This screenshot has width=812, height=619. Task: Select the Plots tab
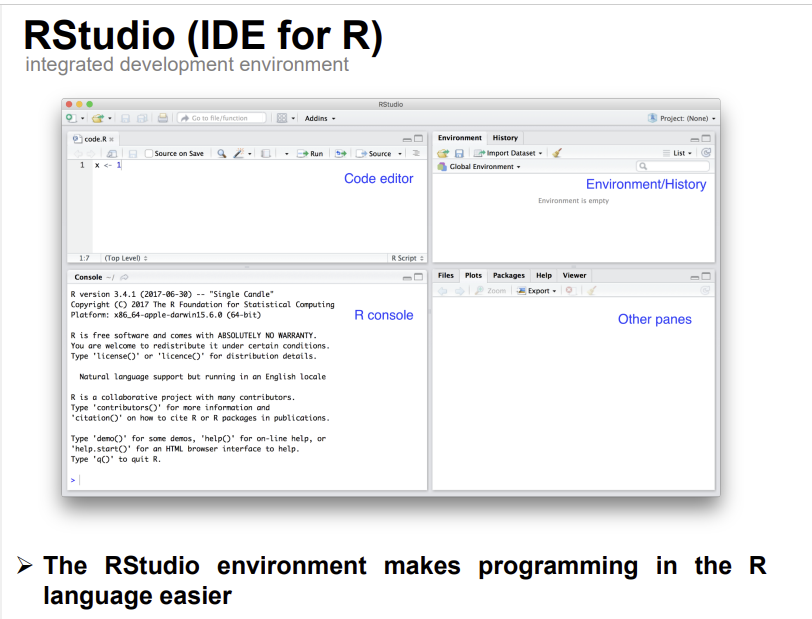[473, 276]
